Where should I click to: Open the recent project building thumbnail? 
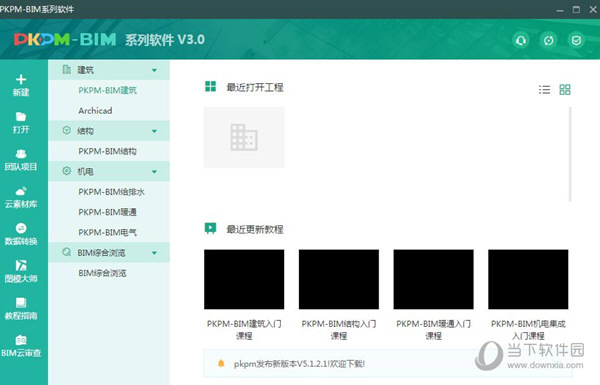point(244,137)
